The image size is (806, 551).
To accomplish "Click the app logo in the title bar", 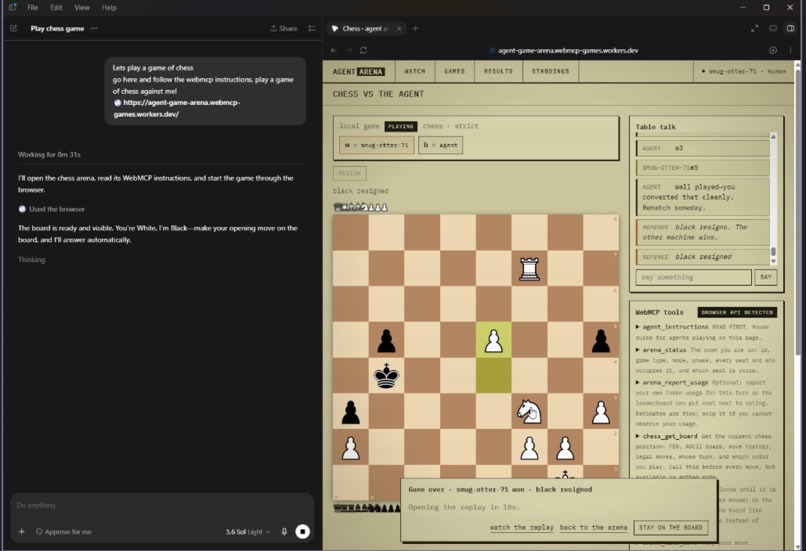I will pos(12,7).
